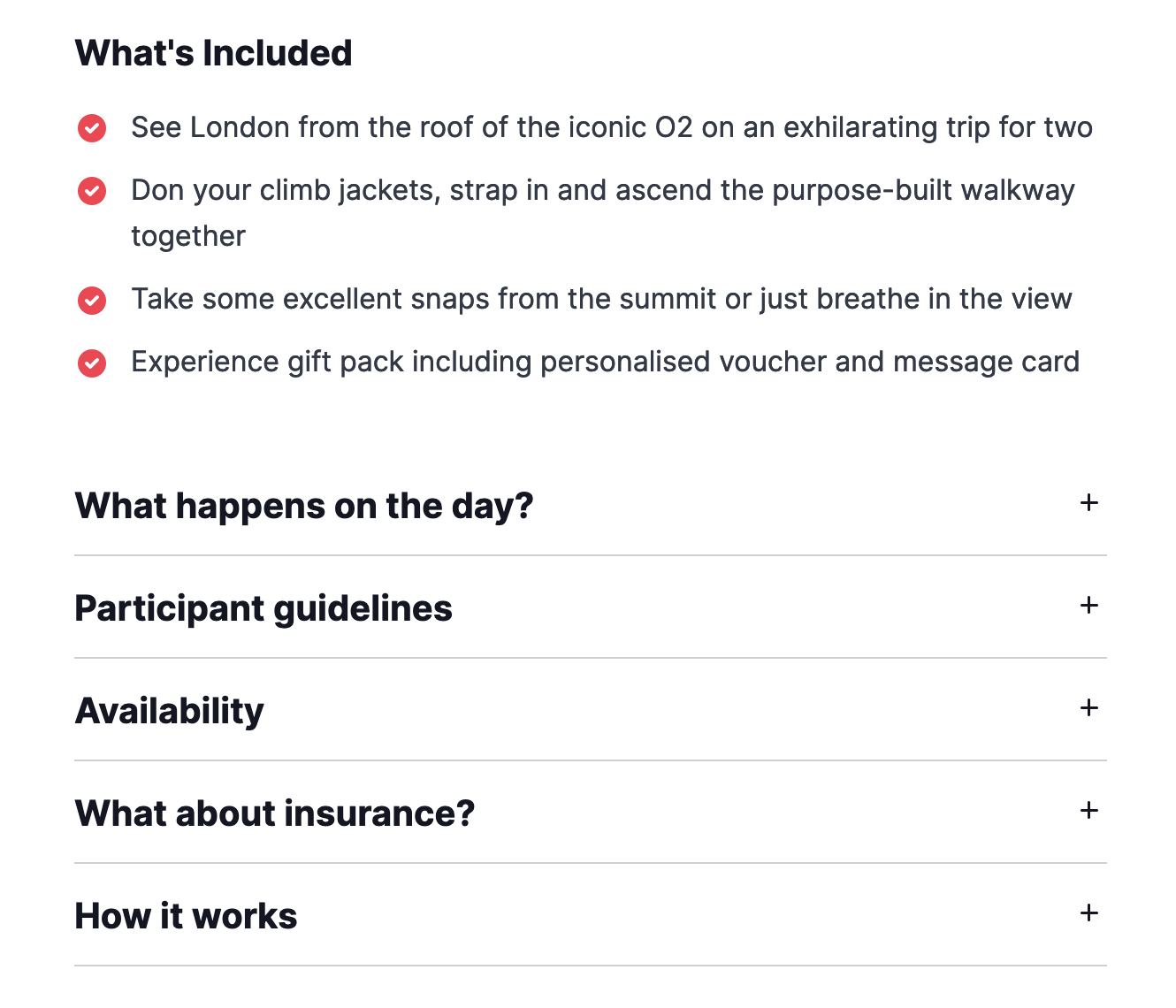The height and width of the screenshot is (1008, 1176).
Task: Click the Availability heading text
Action: tap(170, 710)
